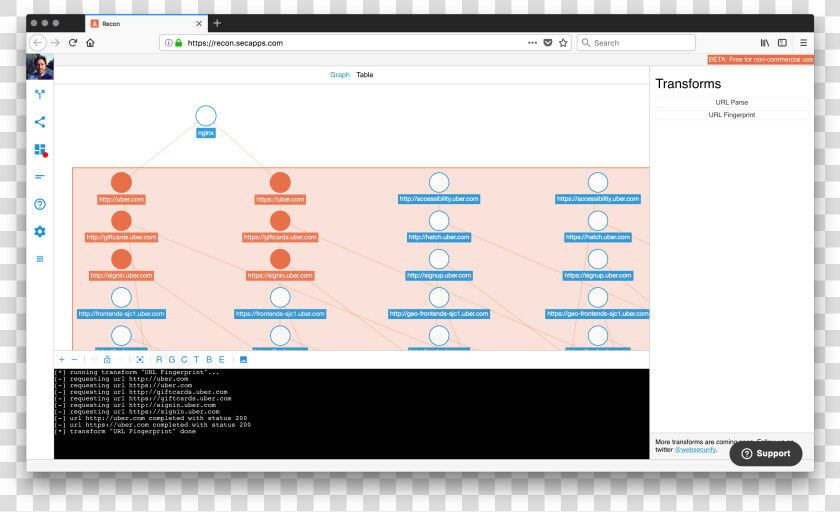Click the save image icon in graph toolbar
Viewport: 840px width, 512px height.
243,360
